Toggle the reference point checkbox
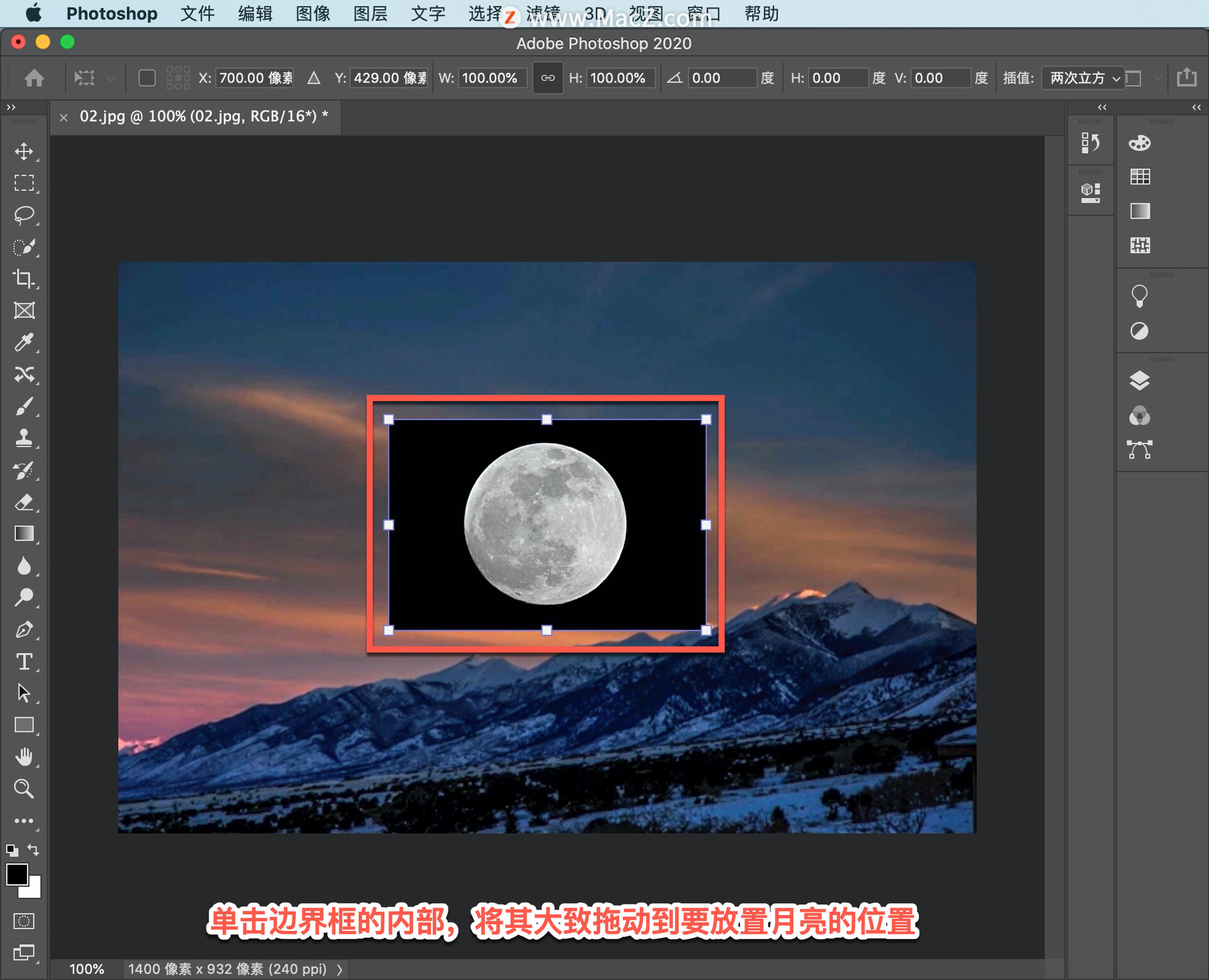This screenshot has width=1209, height=980. [x=147, y=77]
